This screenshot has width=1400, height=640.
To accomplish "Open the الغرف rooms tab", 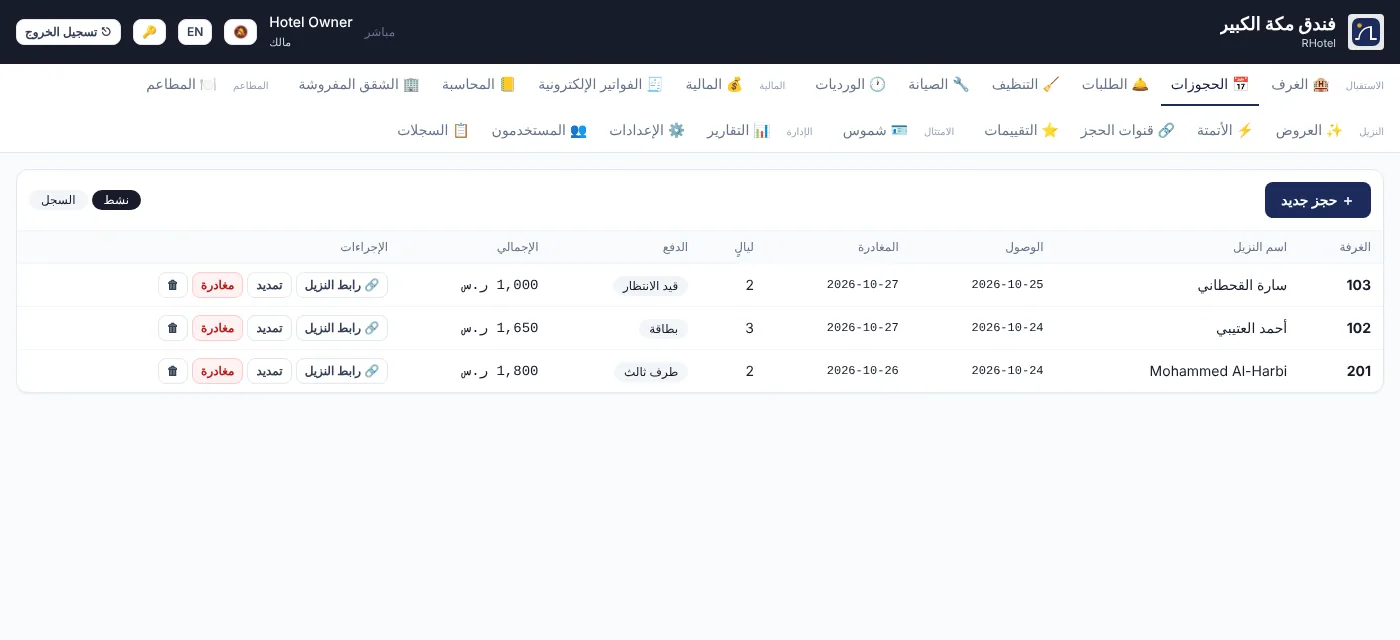I will pyautogui.click(x=1300, y=85).
